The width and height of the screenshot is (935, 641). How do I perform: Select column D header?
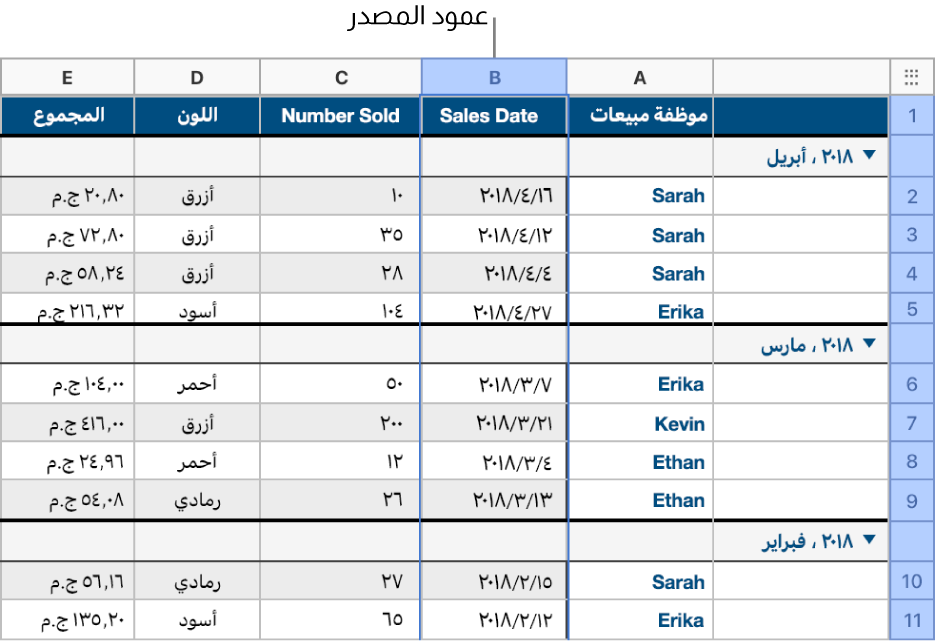pos(196,77)
